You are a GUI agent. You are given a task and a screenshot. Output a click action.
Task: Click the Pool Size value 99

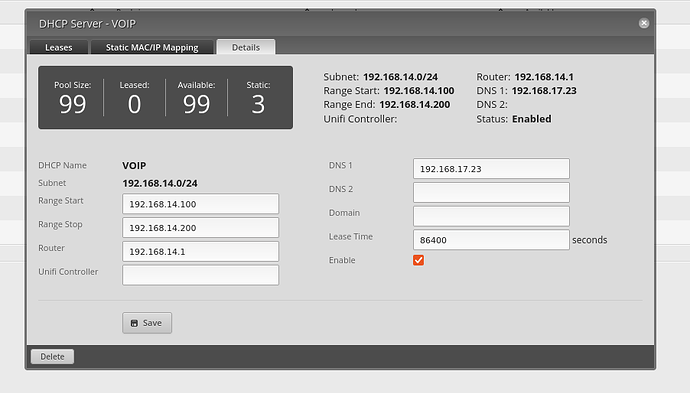73,105
